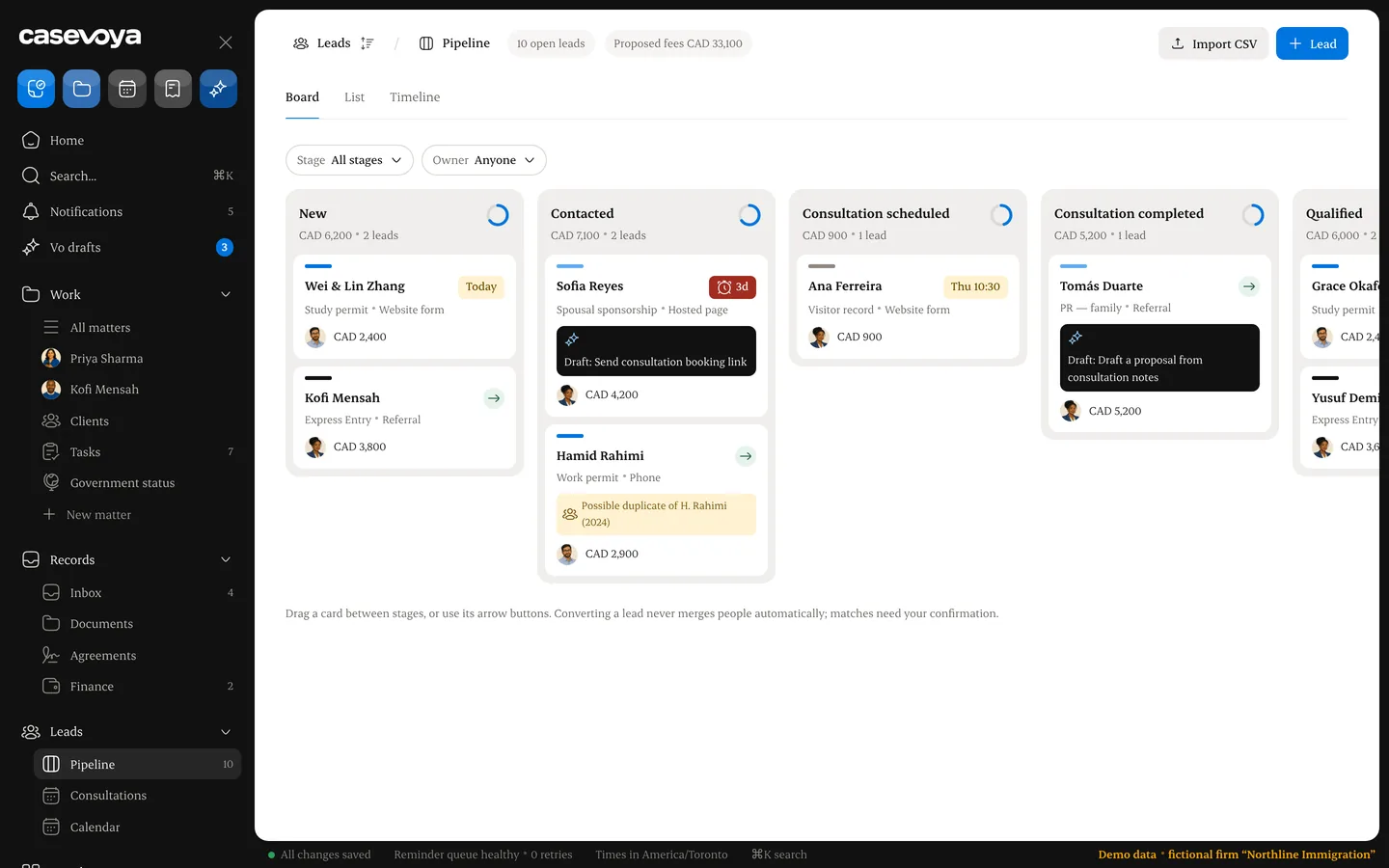Click the bell icon next to Notifications
The width and height of the screenshot is (1389, 868).
(31, 211)
